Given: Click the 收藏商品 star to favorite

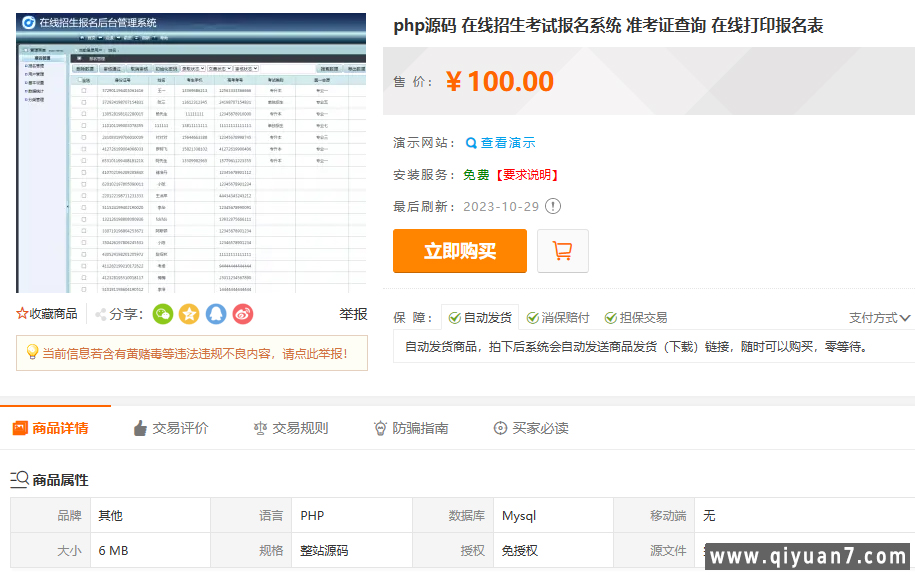Looking at the screenshot, I should [x=23, y=314].
